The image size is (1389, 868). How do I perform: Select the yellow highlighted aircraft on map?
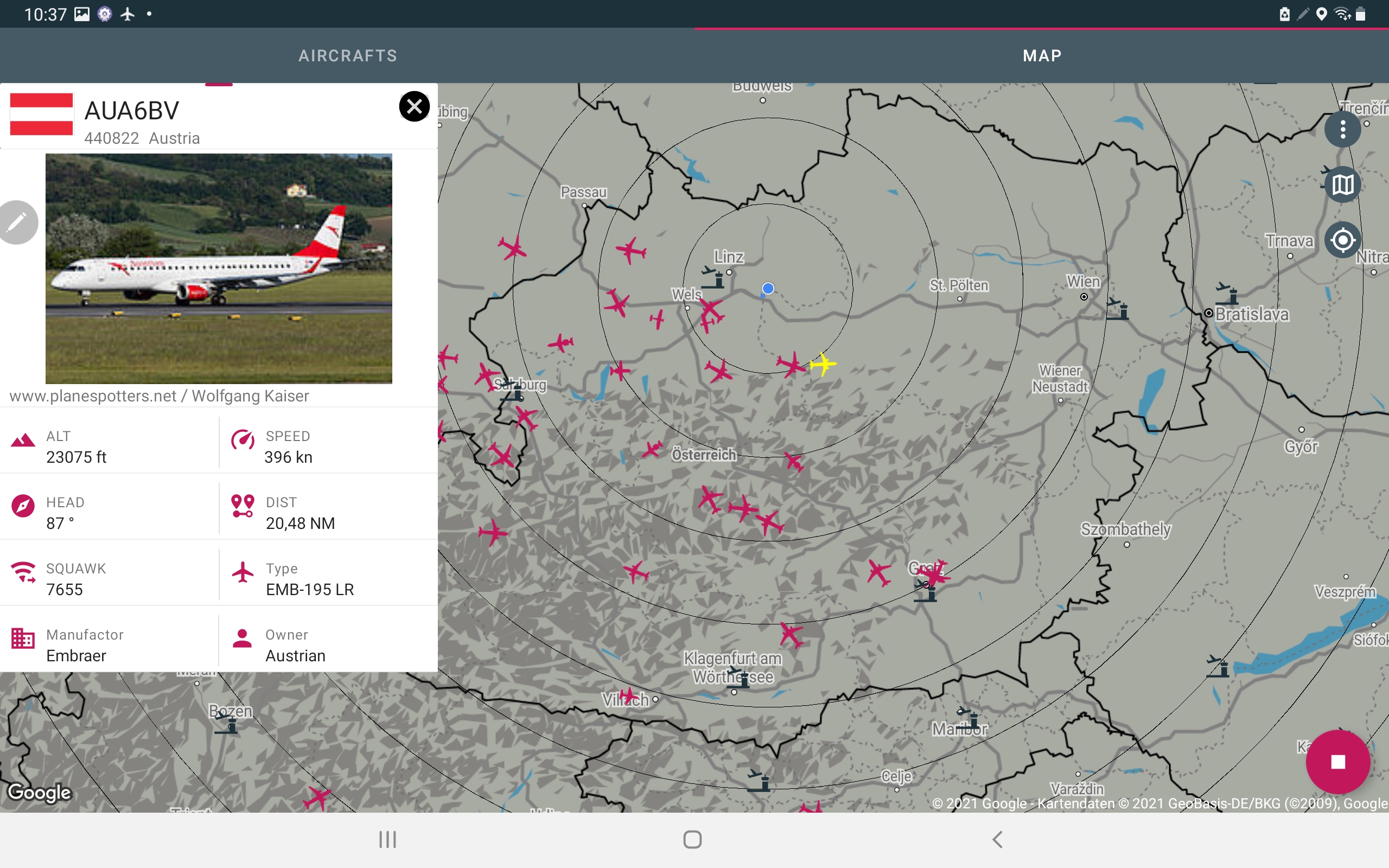coord(823,364)
